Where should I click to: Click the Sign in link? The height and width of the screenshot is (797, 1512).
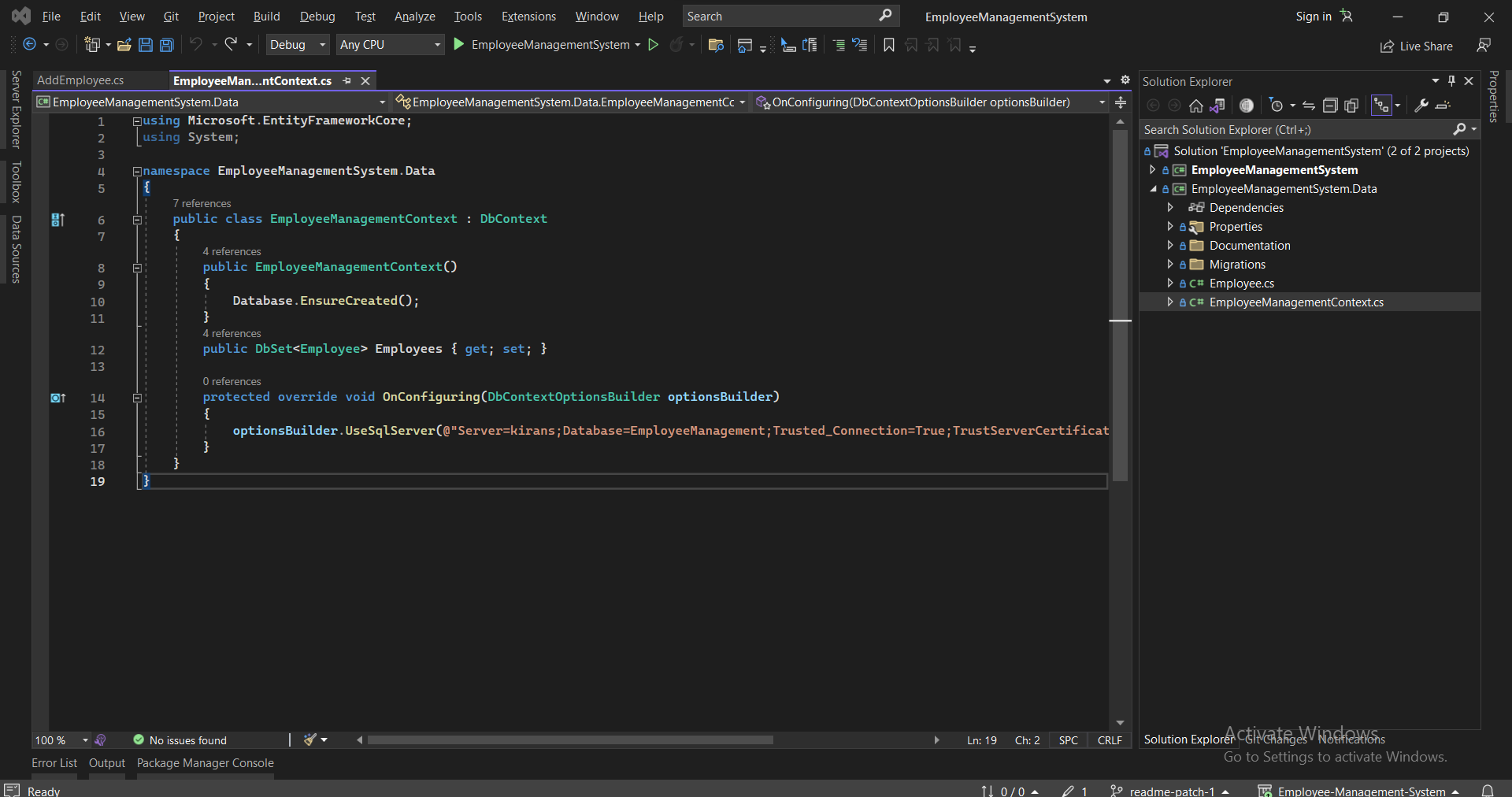[x=1314, y=17]
